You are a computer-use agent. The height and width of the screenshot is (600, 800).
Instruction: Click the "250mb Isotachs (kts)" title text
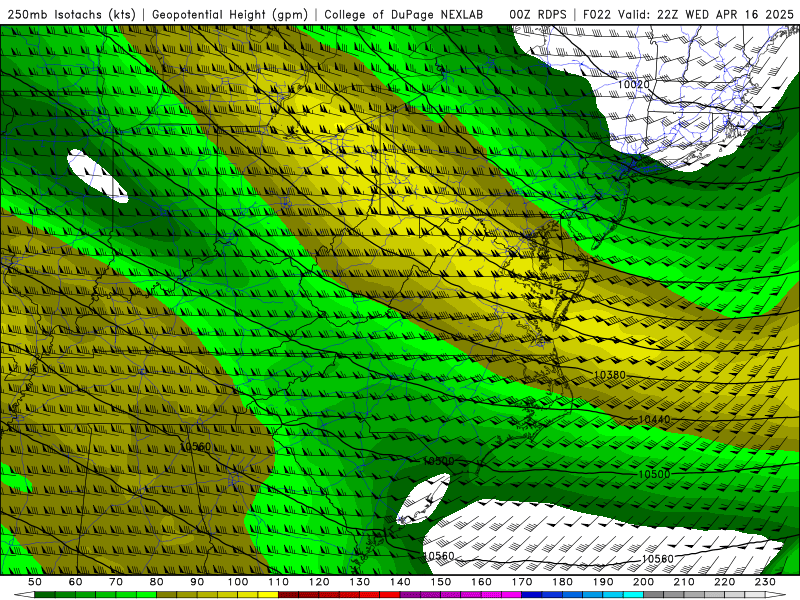(x=72, y=15)
